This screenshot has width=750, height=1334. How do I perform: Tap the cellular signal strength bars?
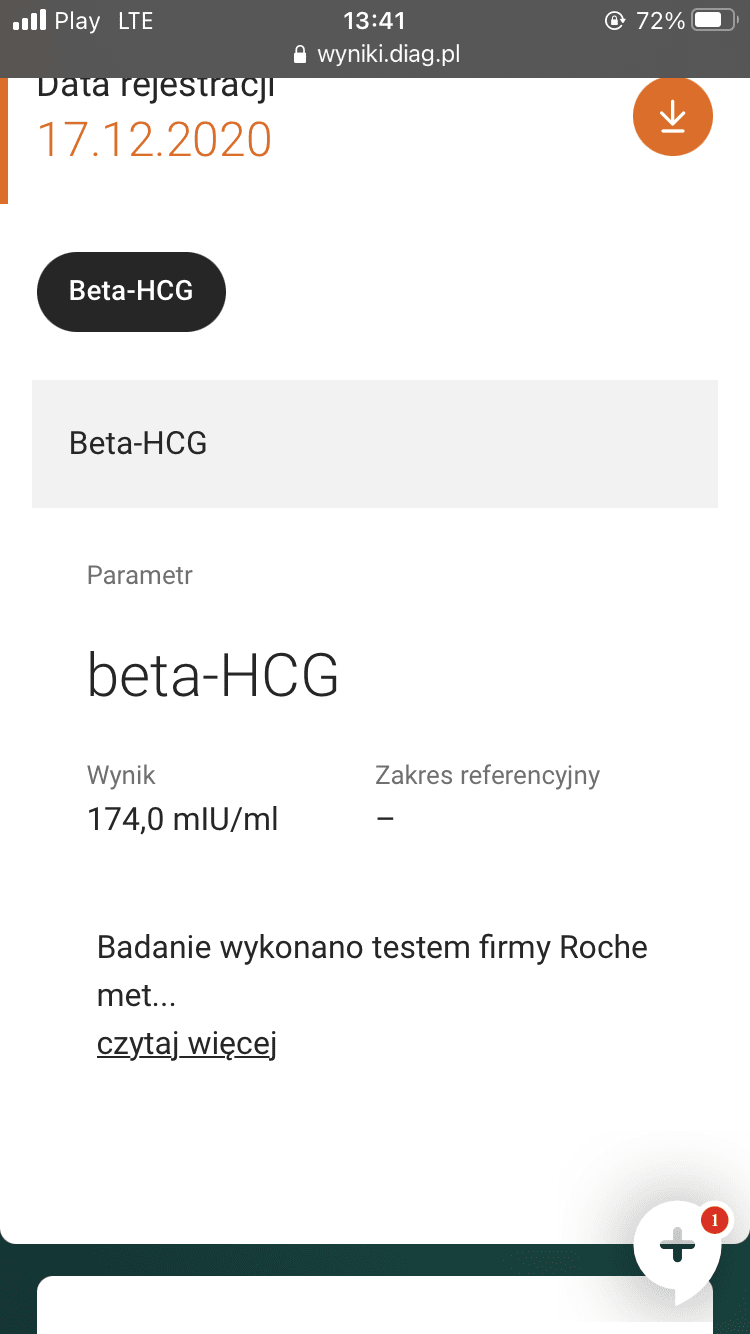pos(30,21)
